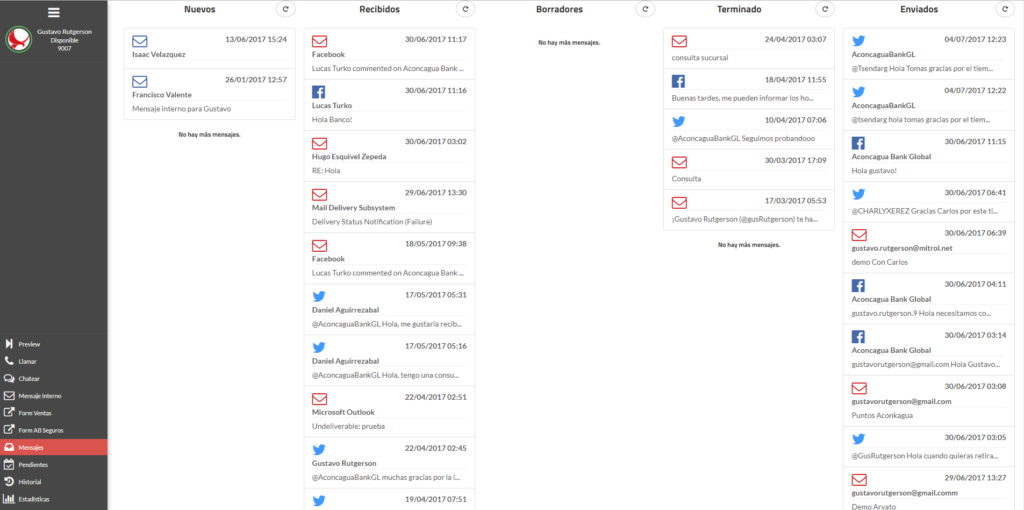Open Chatear from the sidebar
1024x510 pixels.
point(29,378)
